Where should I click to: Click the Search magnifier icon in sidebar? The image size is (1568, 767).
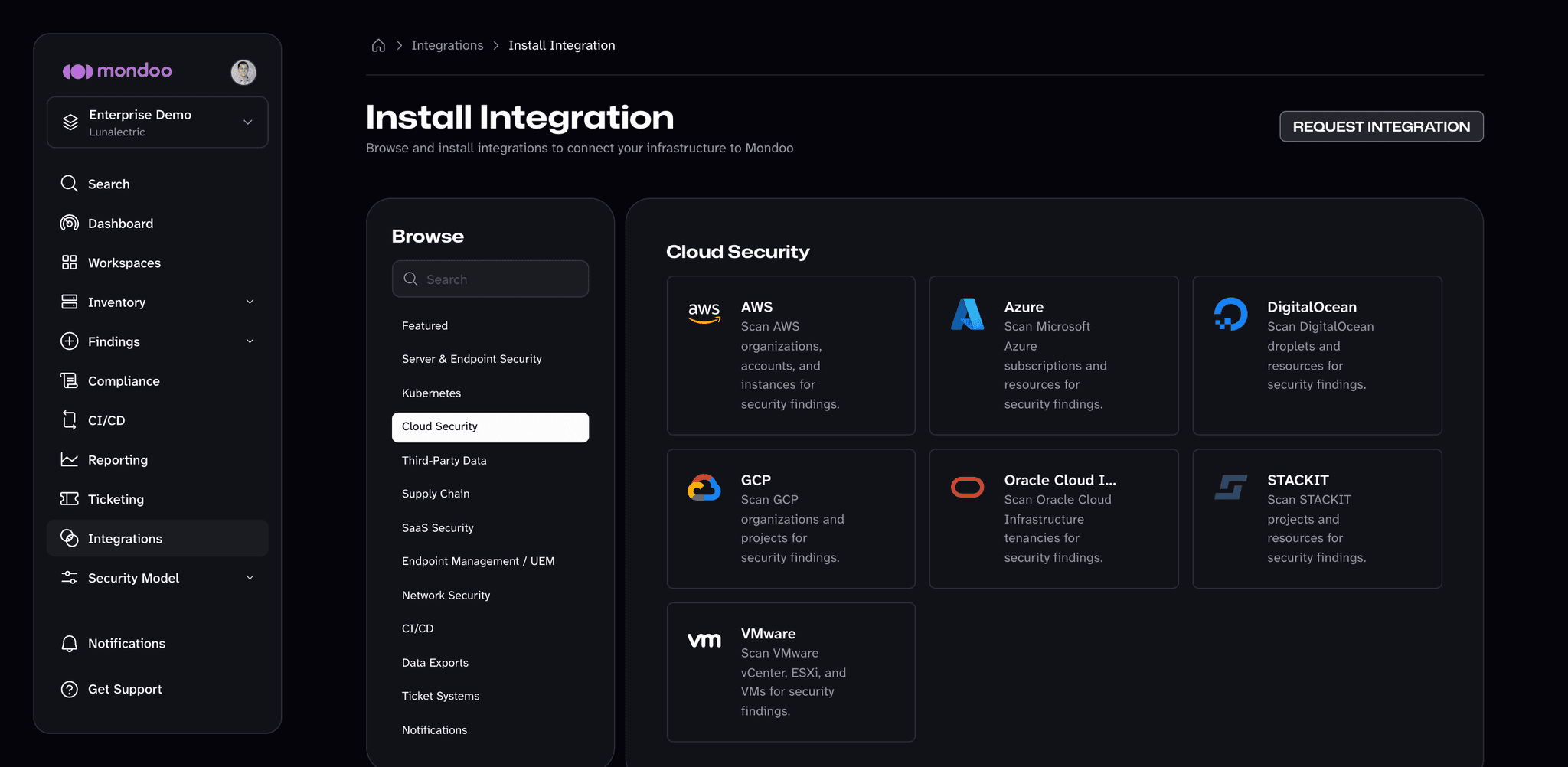[x=69, y=184]
